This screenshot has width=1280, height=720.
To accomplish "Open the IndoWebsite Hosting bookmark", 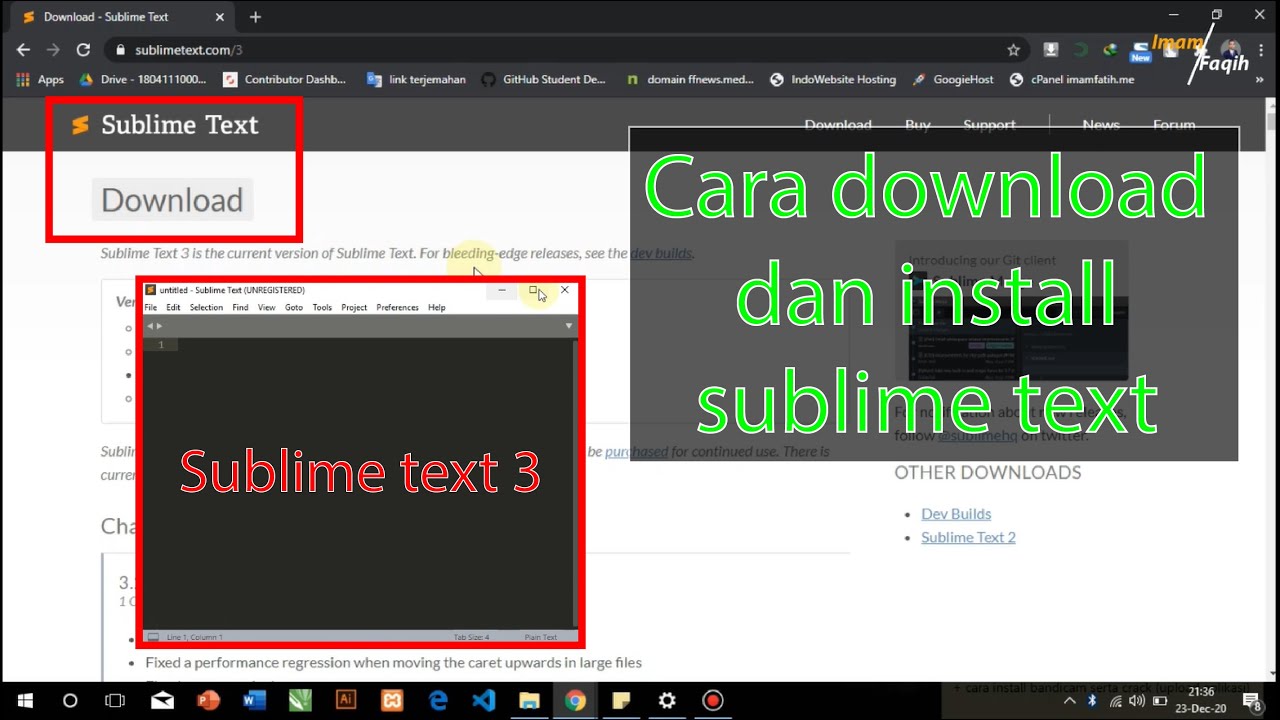I will [833, 79].
